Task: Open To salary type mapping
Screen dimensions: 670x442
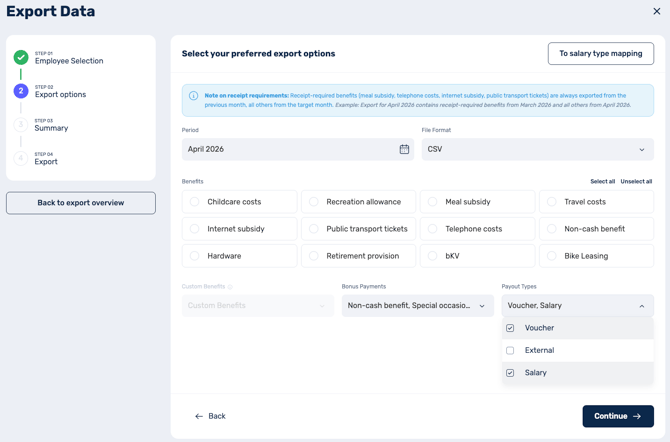Action: pos(601,53)
